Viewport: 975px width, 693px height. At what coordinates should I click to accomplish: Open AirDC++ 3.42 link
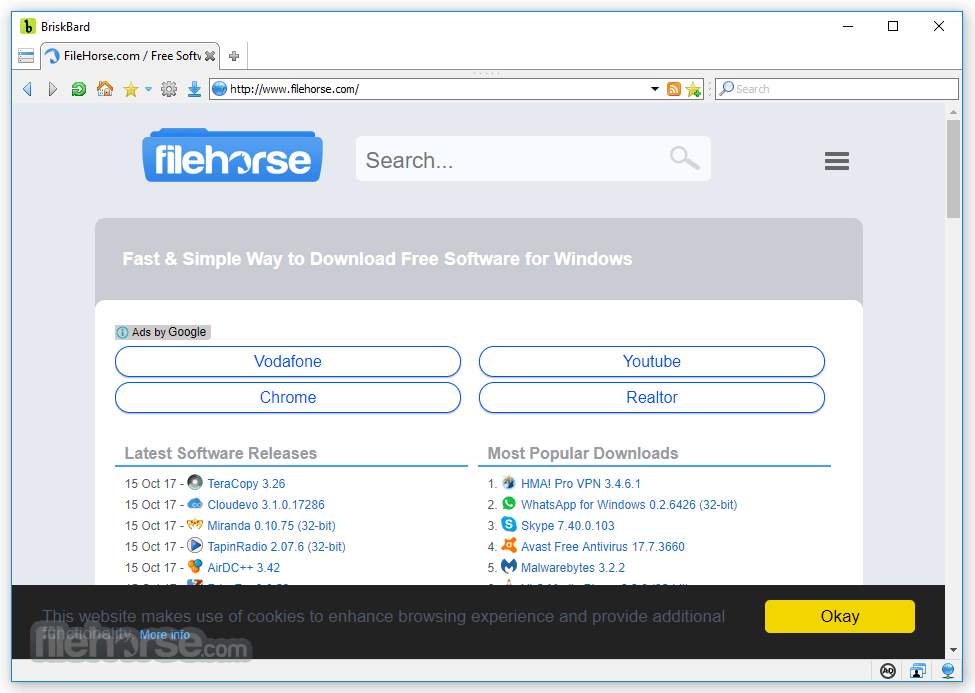point(244,568)
